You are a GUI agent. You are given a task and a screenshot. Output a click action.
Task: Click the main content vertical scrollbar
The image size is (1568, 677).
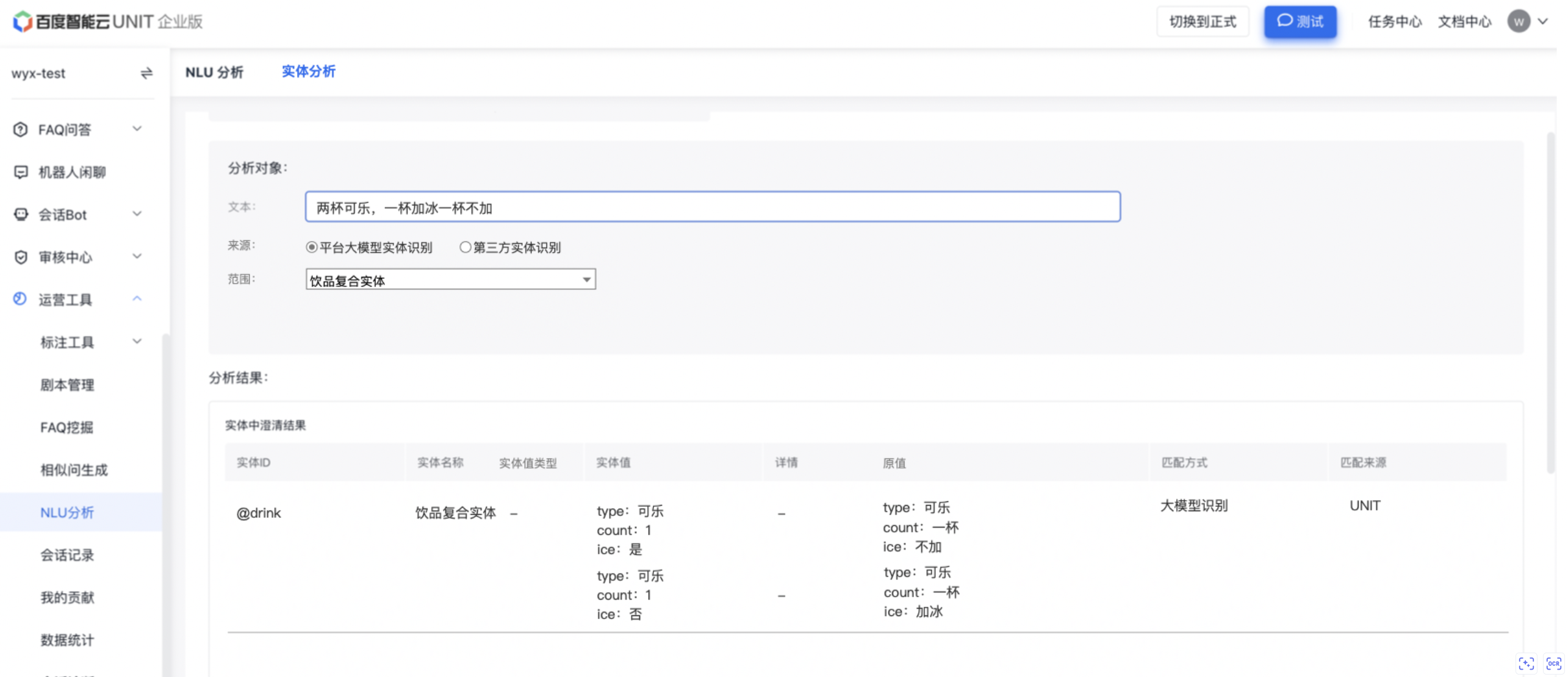tap(1550, 302)
